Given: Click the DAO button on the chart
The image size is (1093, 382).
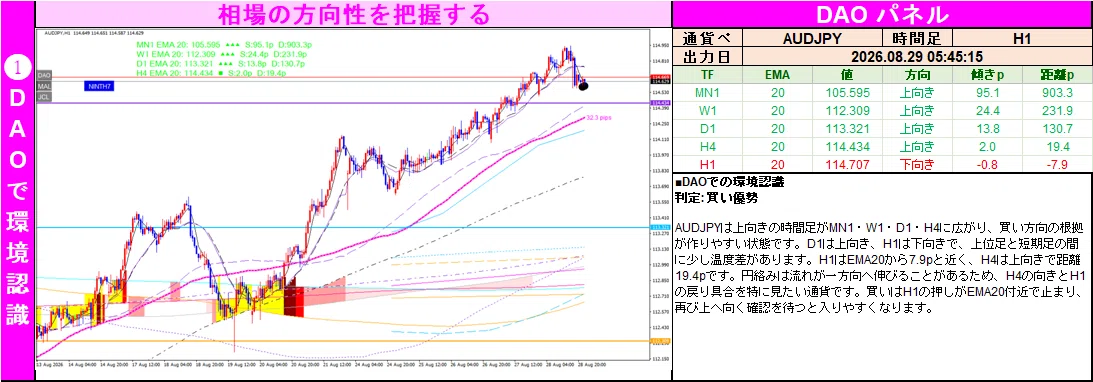Looking at the screenshot, I should coord(44,75).
